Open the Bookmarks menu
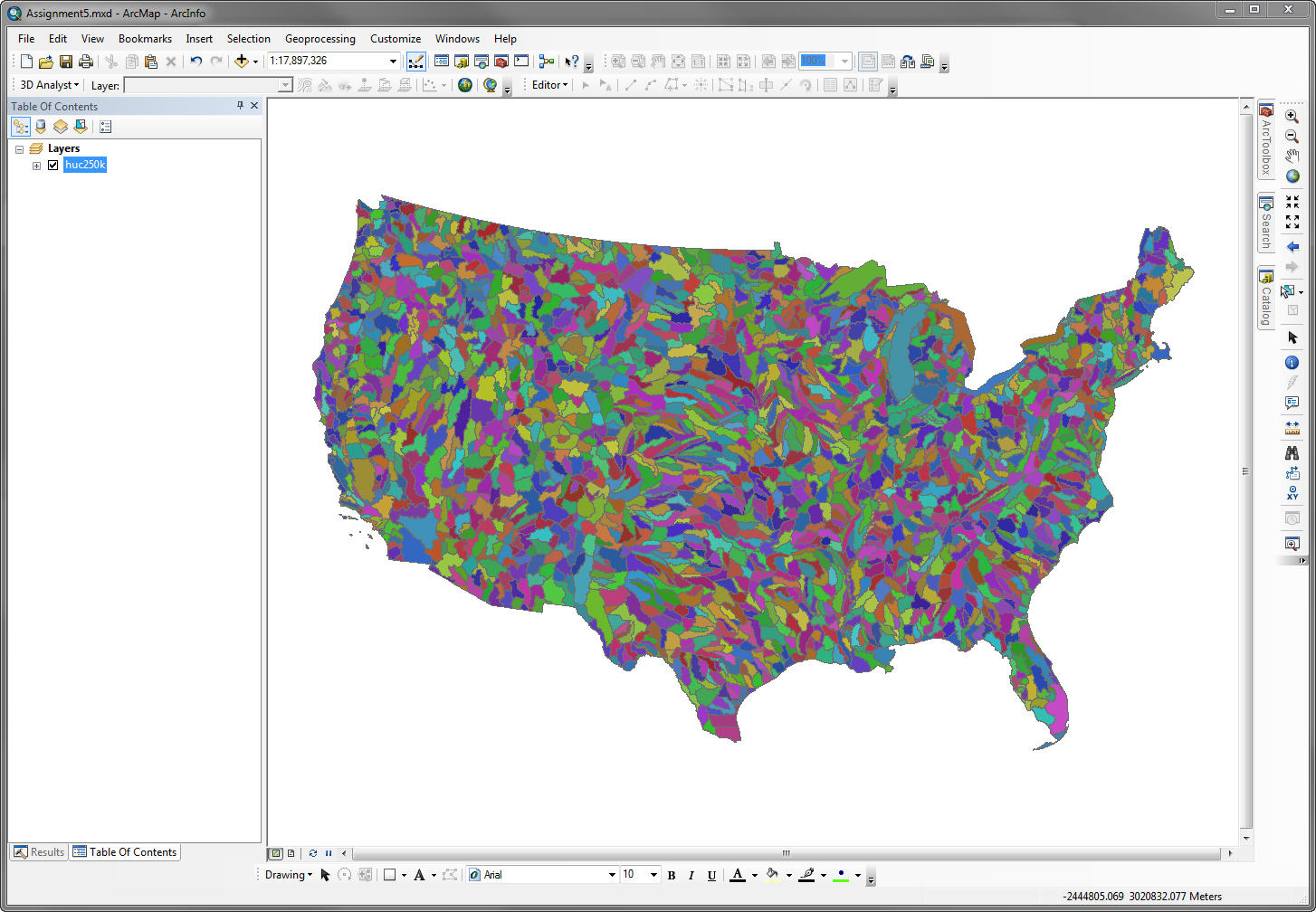The width and height of the screenshot is (1316, 912). tap(145, 39)
